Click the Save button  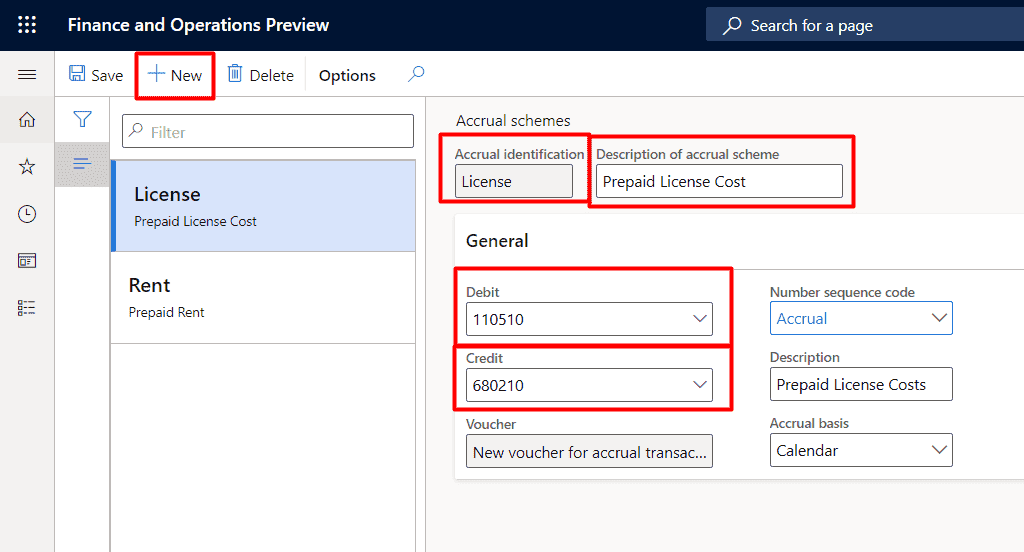click(x=96, y=75)
